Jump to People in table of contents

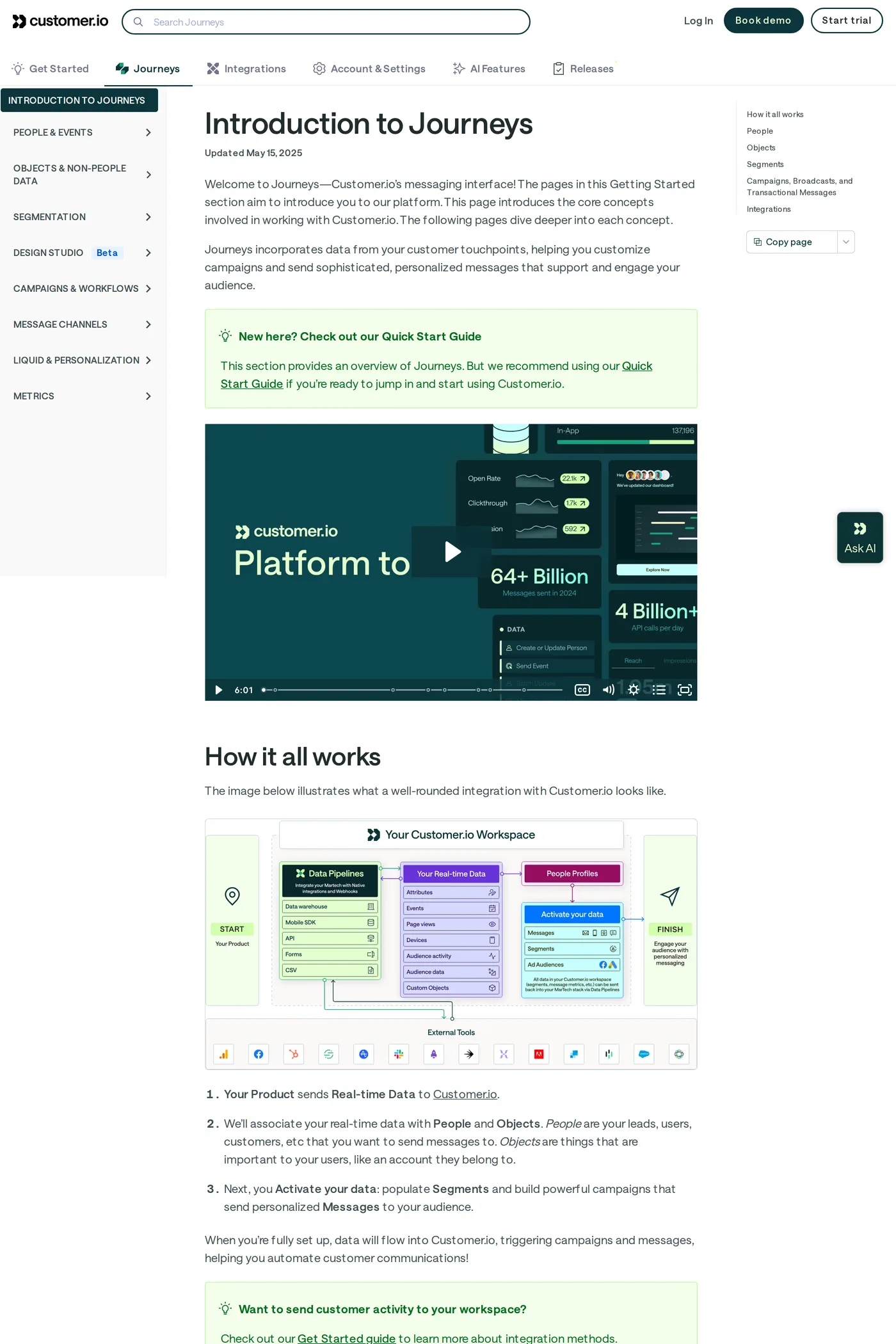point(760,131)
